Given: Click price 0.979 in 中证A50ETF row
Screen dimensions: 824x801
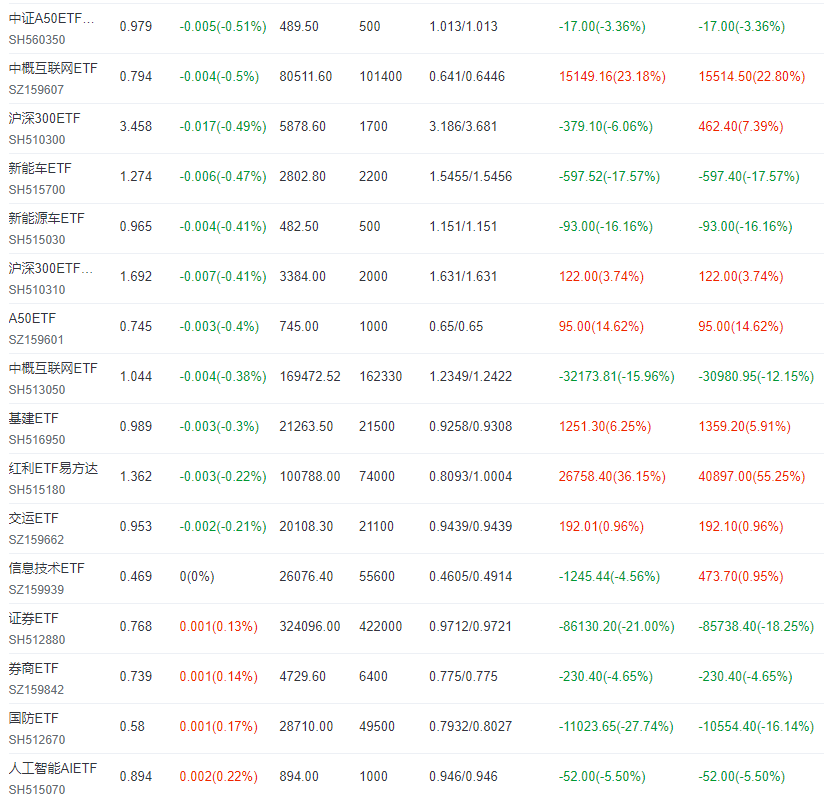Looking at the screenshot, I should click(x=136, y=26).
